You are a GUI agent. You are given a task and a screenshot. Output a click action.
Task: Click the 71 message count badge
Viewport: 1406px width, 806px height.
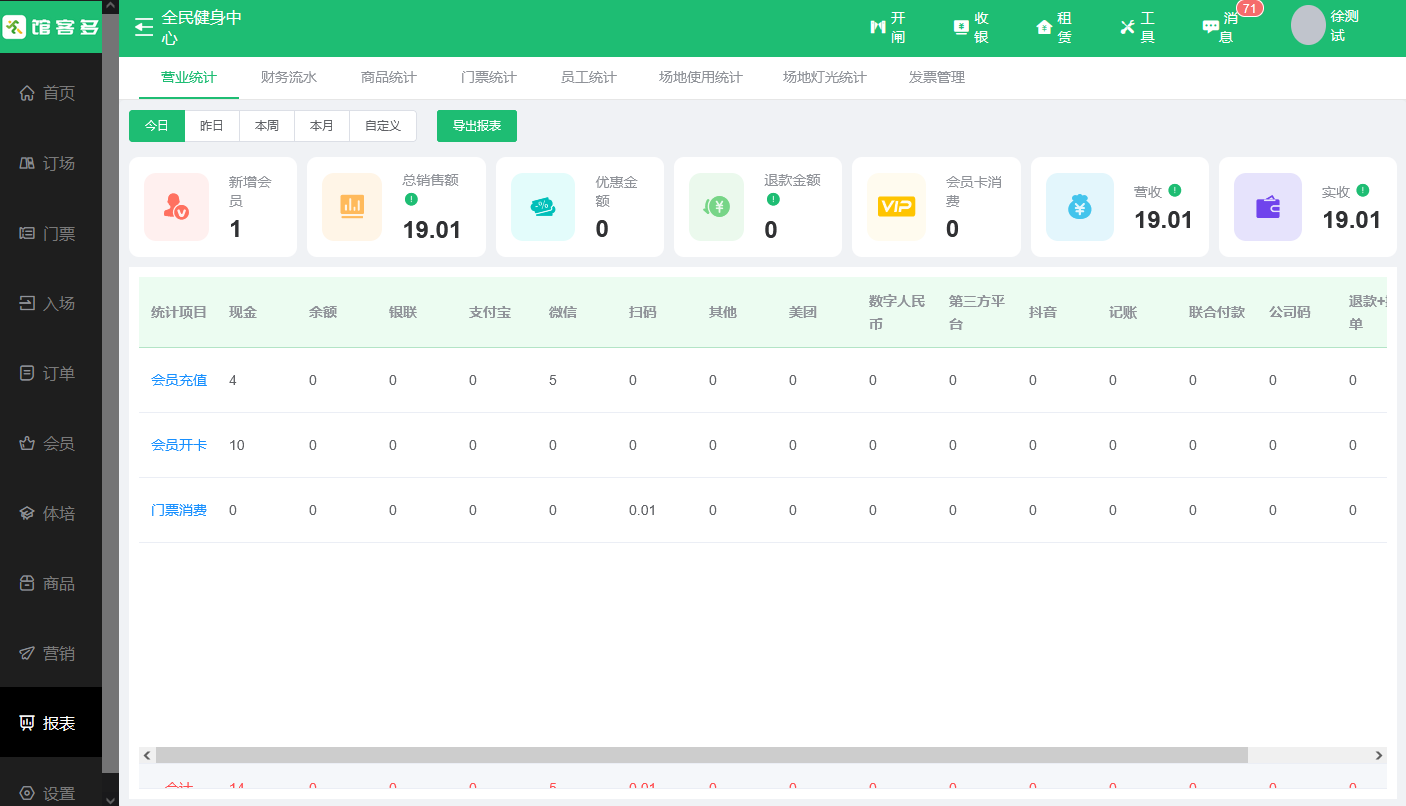(1250, 8)
